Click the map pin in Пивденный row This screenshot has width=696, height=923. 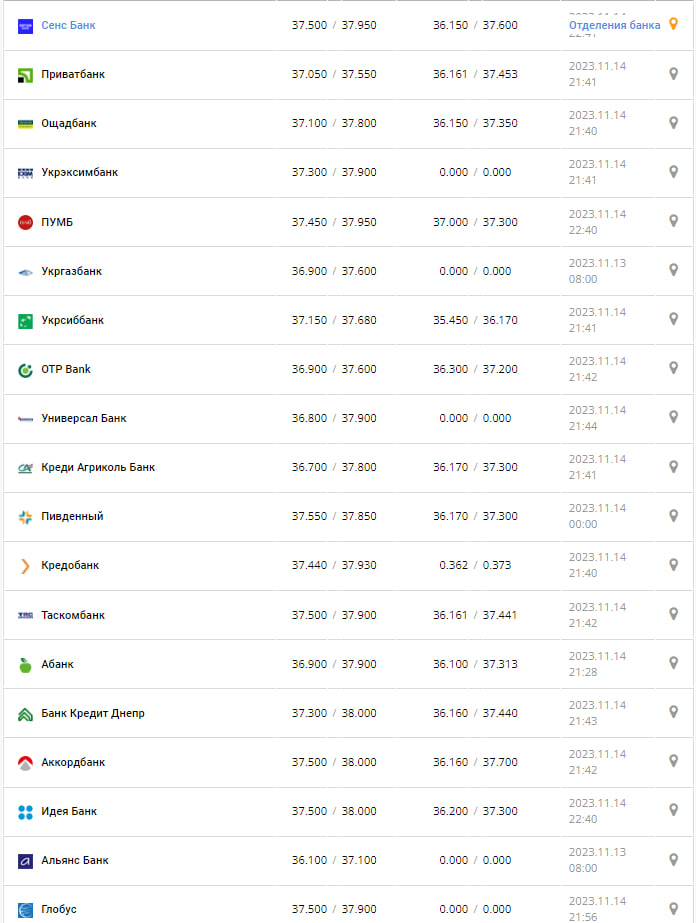point(673,516)
